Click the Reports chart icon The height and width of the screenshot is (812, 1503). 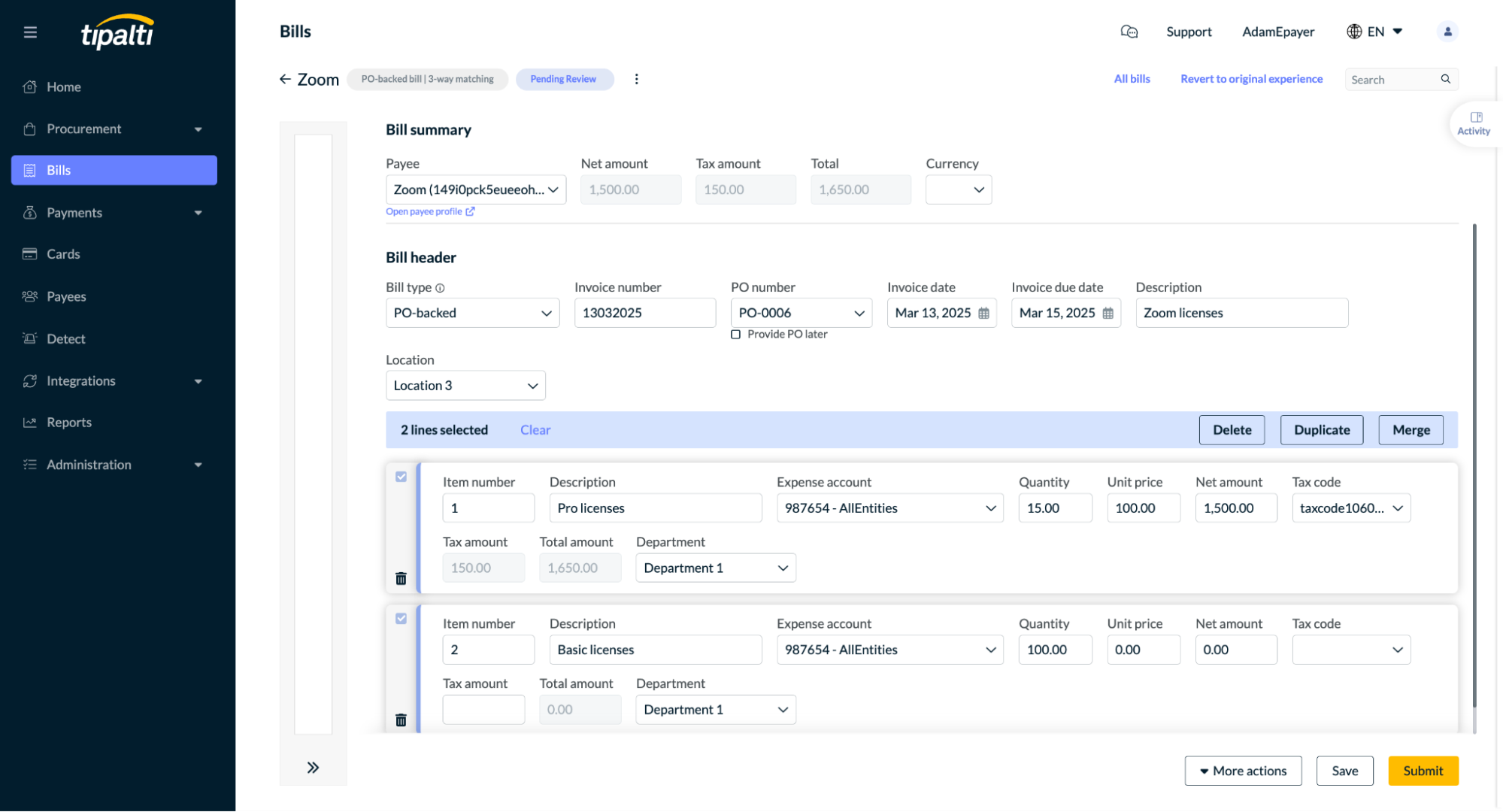30,423
